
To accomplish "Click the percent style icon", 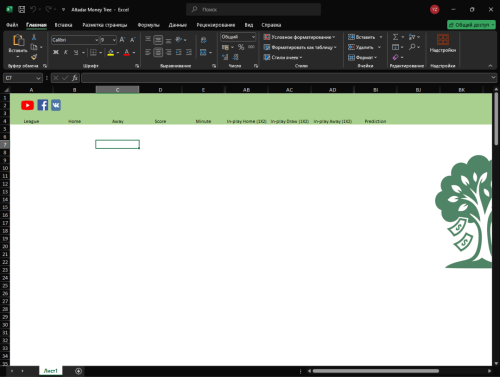I will (x=241, y=47).
